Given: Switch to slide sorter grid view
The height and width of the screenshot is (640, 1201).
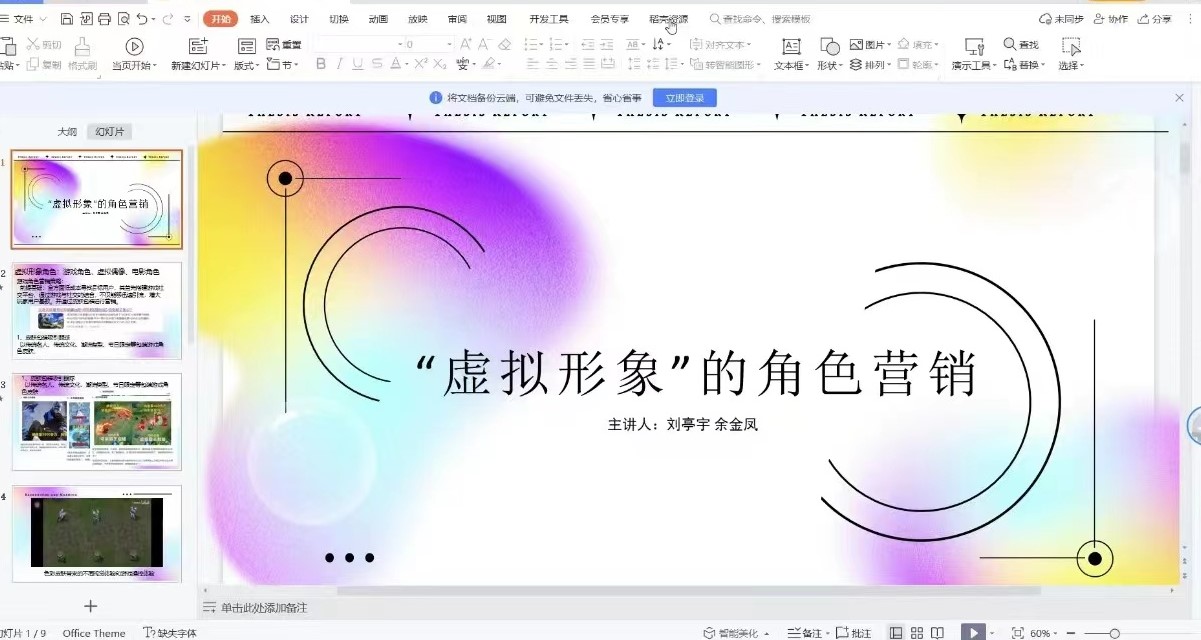Looking at the screenshot, I should click(917, 633).
